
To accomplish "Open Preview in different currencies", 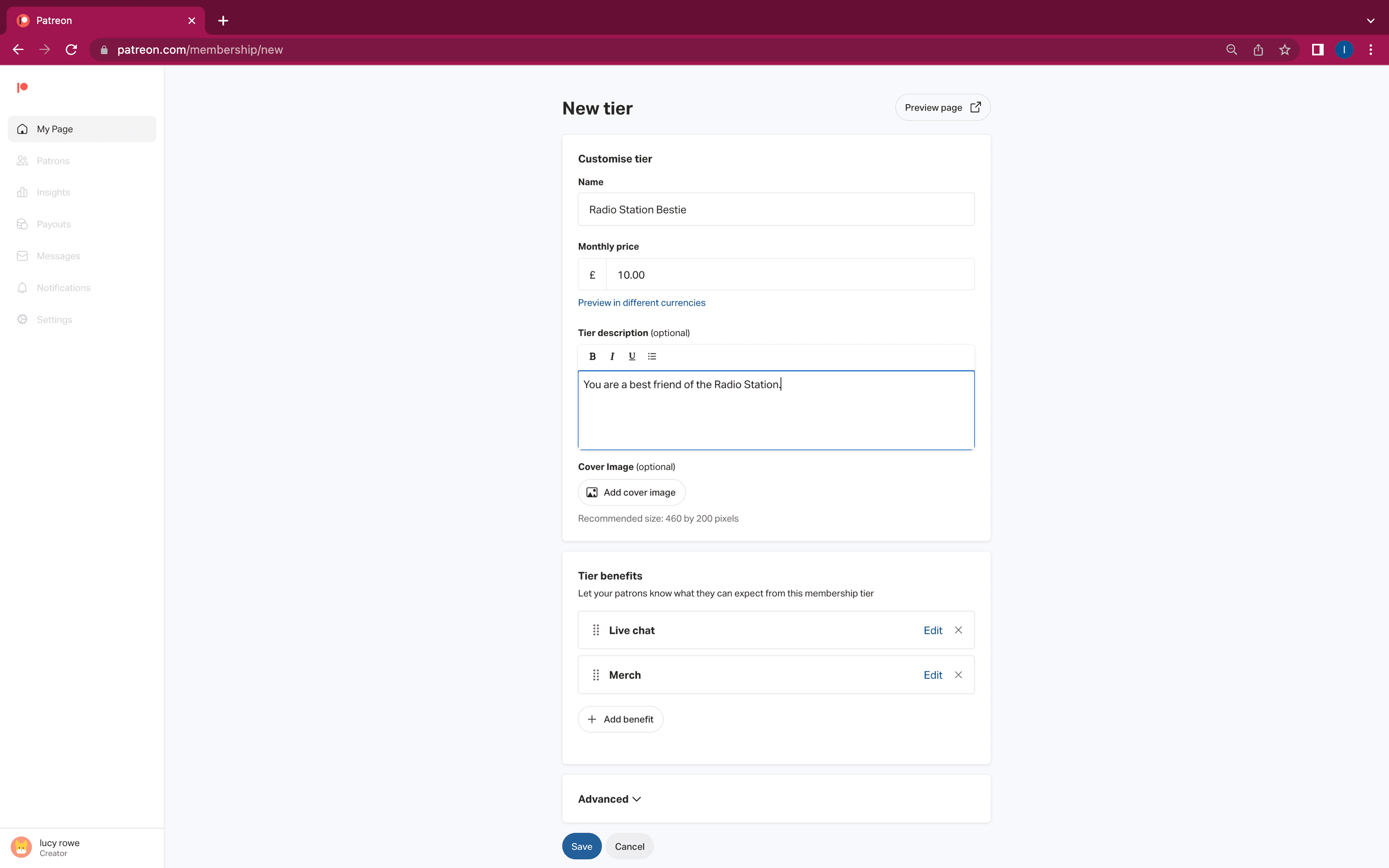I will click(641, 303).
